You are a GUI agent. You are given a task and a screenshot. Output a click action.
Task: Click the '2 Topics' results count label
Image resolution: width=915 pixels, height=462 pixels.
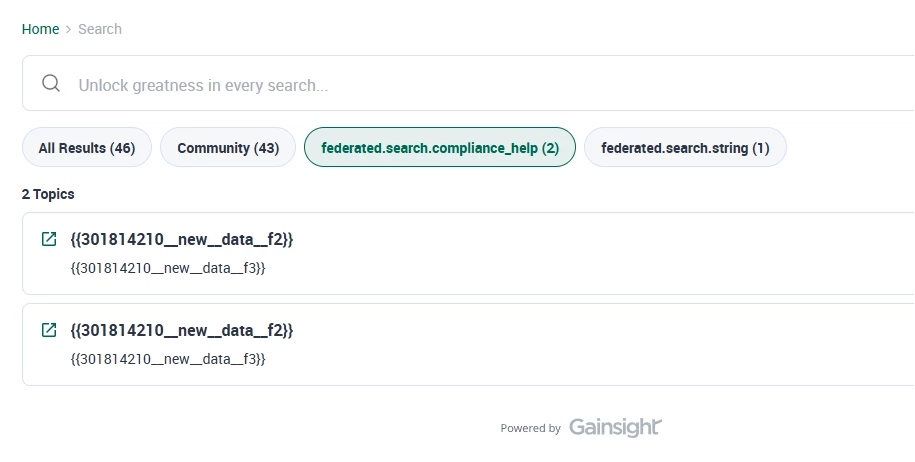48,194
